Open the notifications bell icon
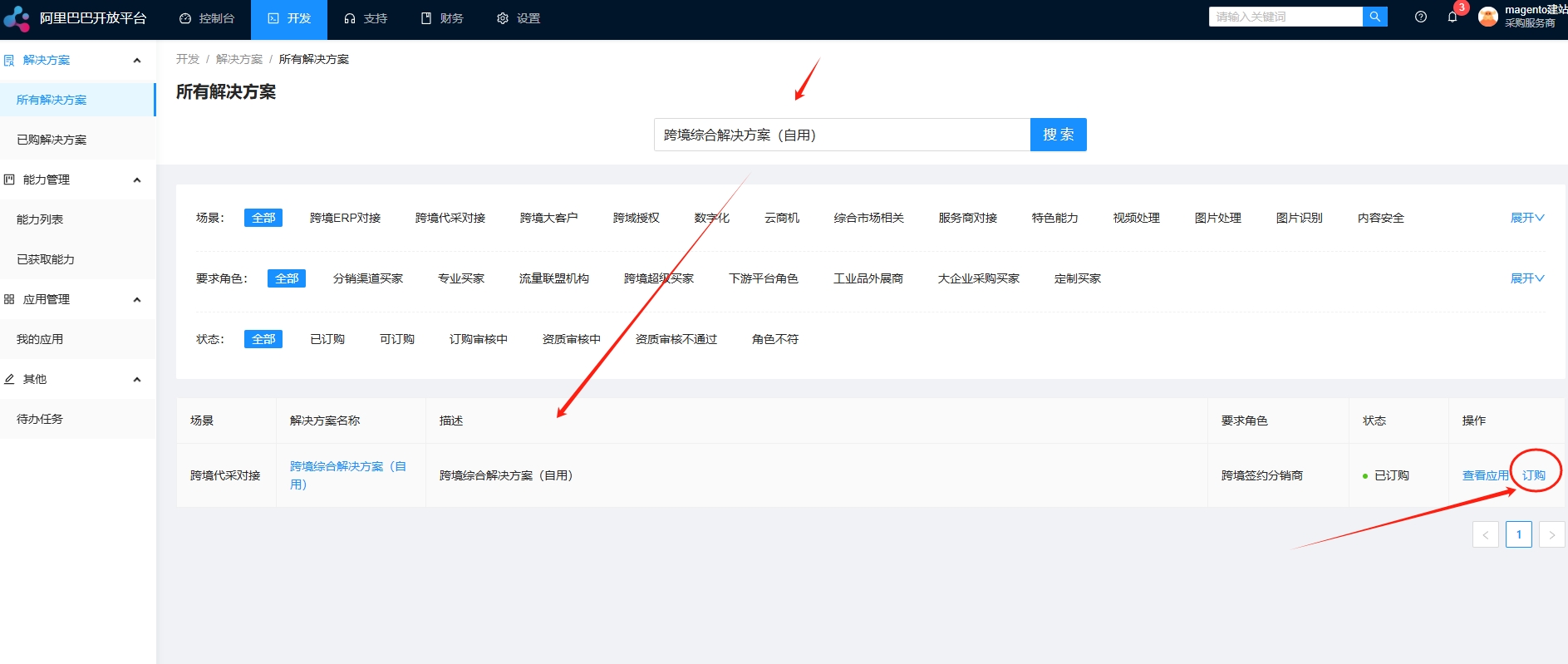This screenshot has height=664, width=1568. pos(1452,17)
